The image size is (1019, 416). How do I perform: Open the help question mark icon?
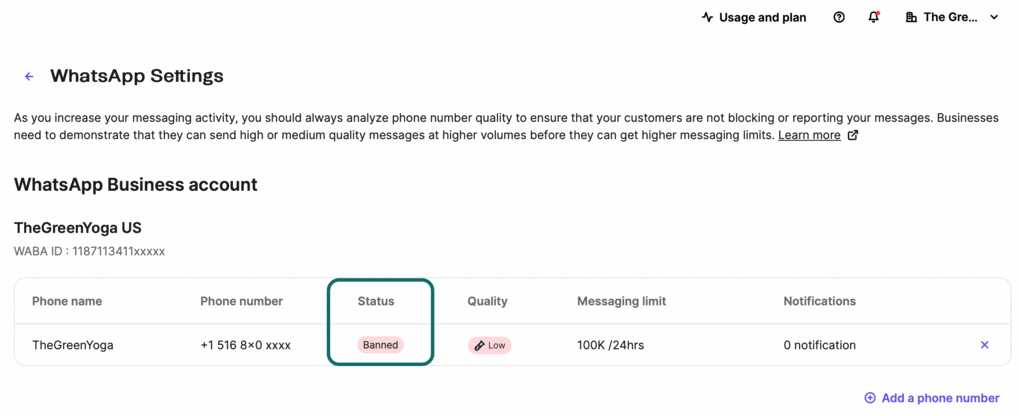(839, 18)
